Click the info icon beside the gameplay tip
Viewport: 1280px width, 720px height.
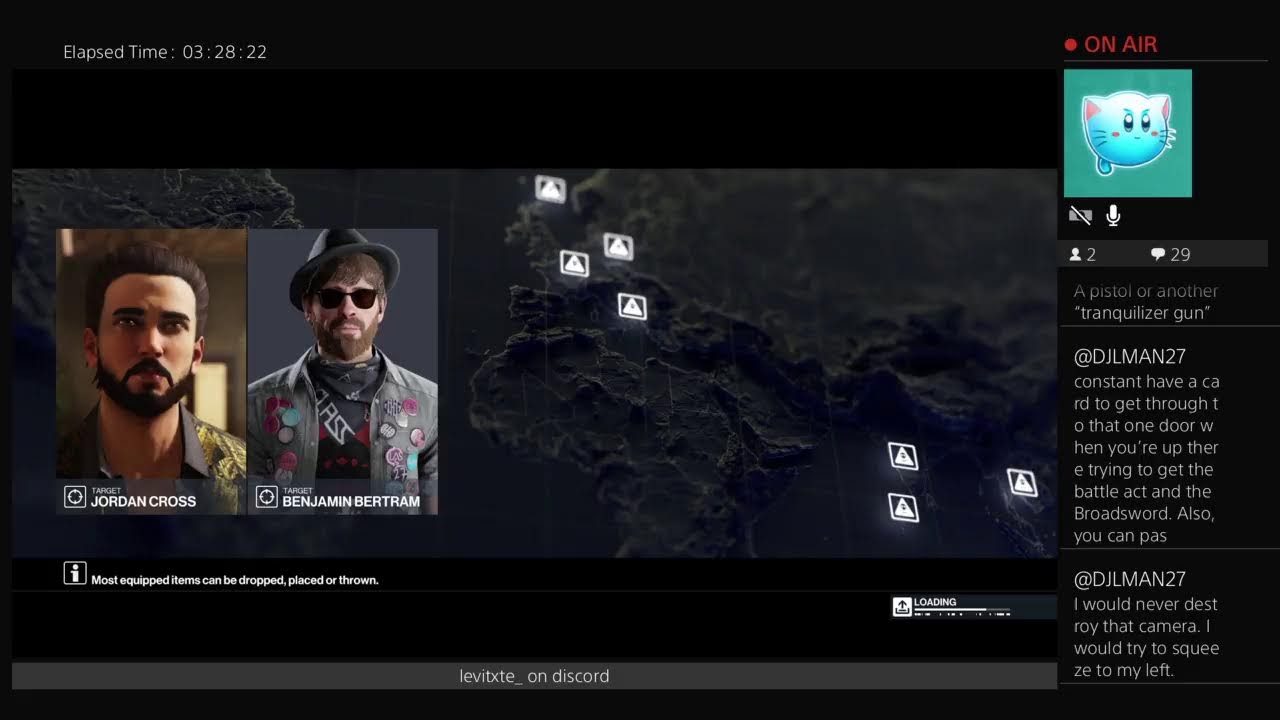click(74, 573)
